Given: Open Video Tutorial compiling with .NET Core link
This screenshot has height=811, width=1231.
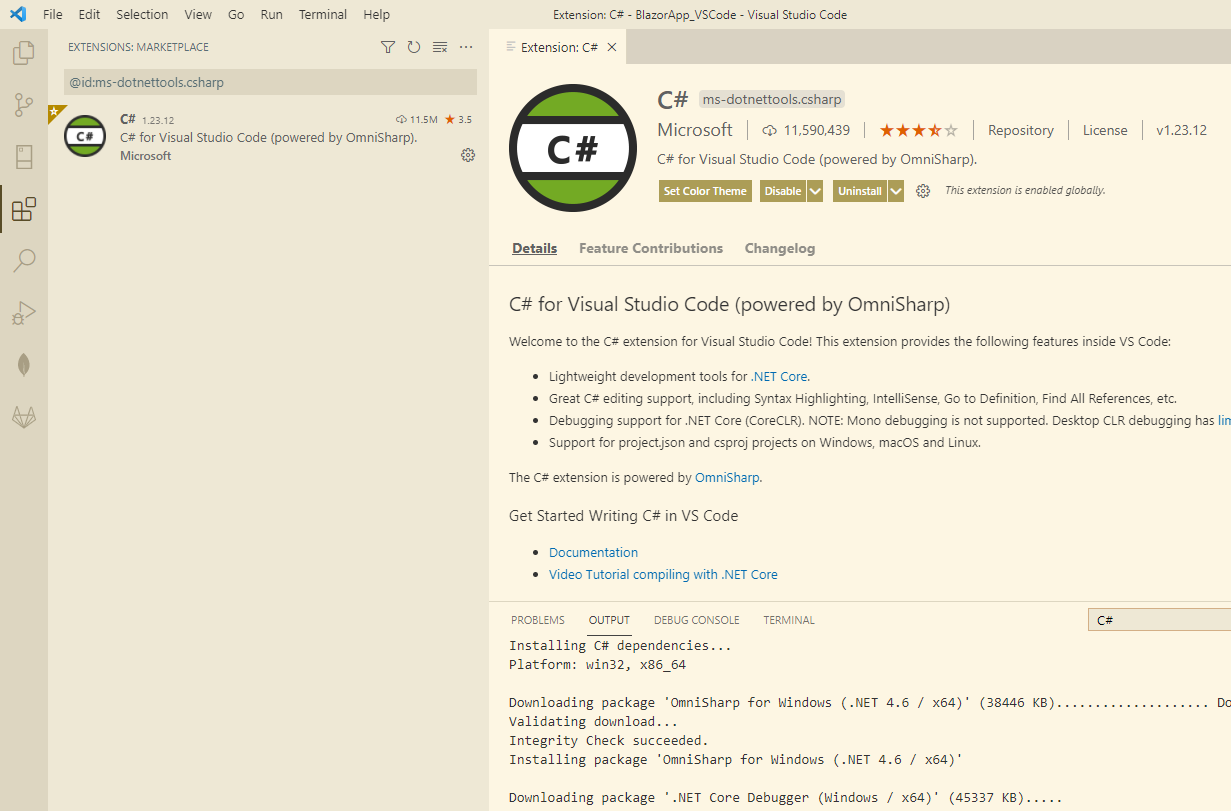Looking at the screenshot, I should tap(663, 574).
